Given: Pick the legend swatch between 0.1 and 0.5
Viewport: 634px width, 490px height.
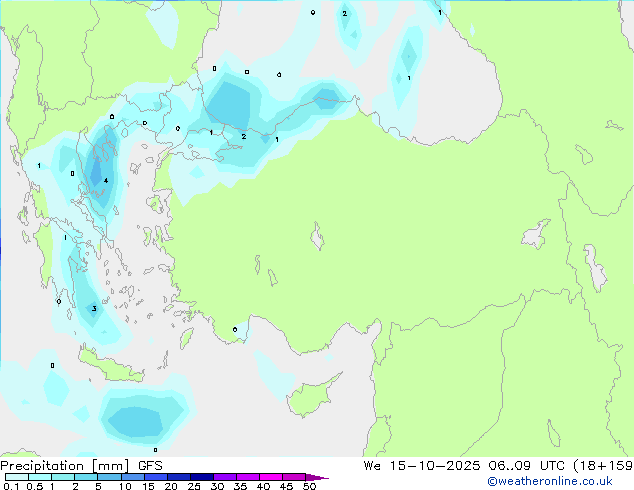Looking at the screenshot, I should [x=17, y=477].
